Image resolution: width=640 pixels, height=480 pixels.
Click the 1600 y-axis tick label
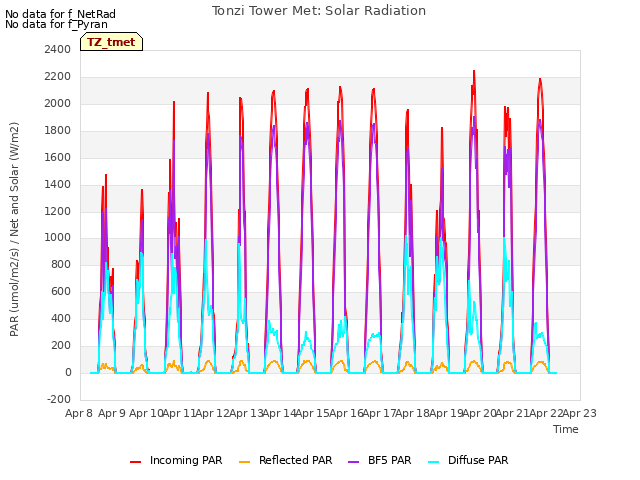pyautogui.click(x=57, y=158)
